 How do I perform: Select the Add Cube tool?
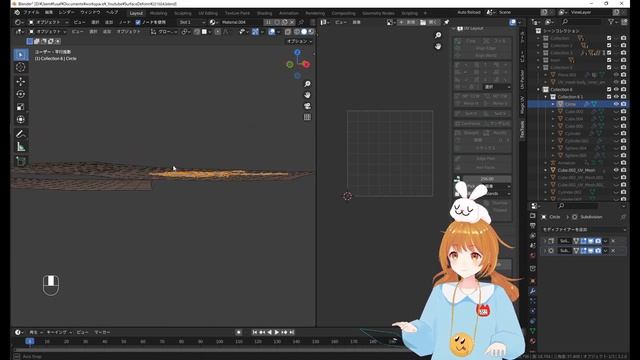21,161
